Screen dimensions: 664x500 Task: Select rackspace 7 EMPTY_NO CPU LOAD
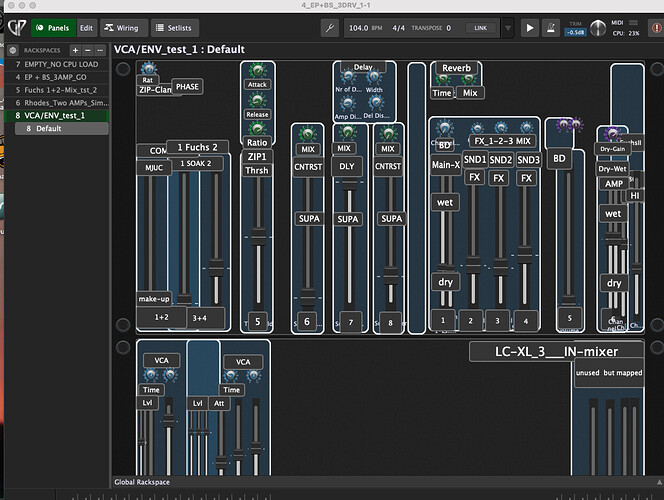56,64
